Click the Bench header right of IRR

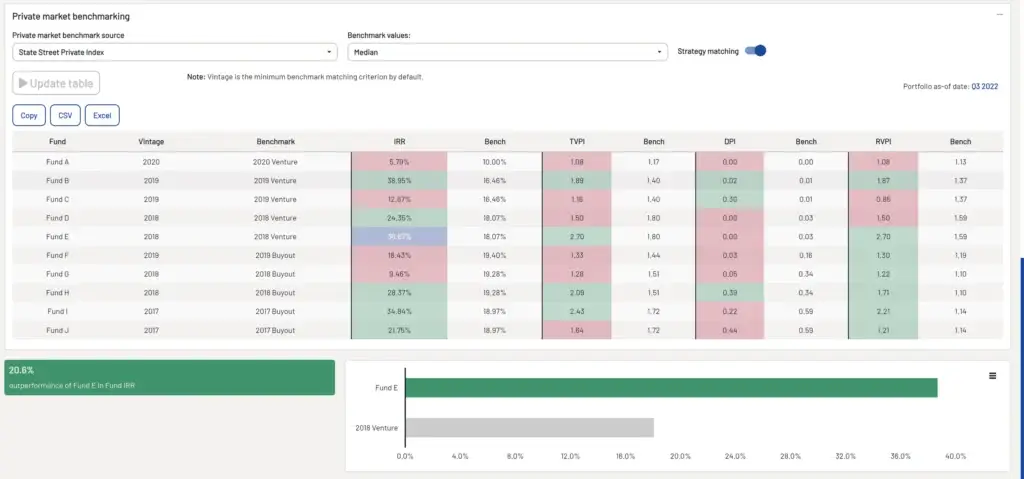[495, 141]
